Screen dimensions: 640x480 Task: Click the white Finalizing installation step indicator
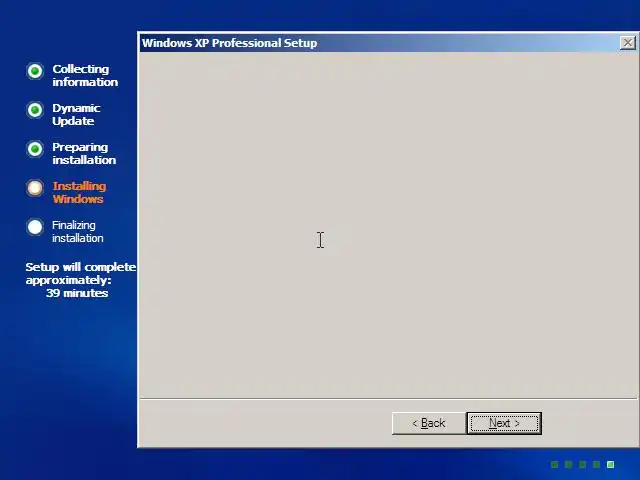click(35, 227)
